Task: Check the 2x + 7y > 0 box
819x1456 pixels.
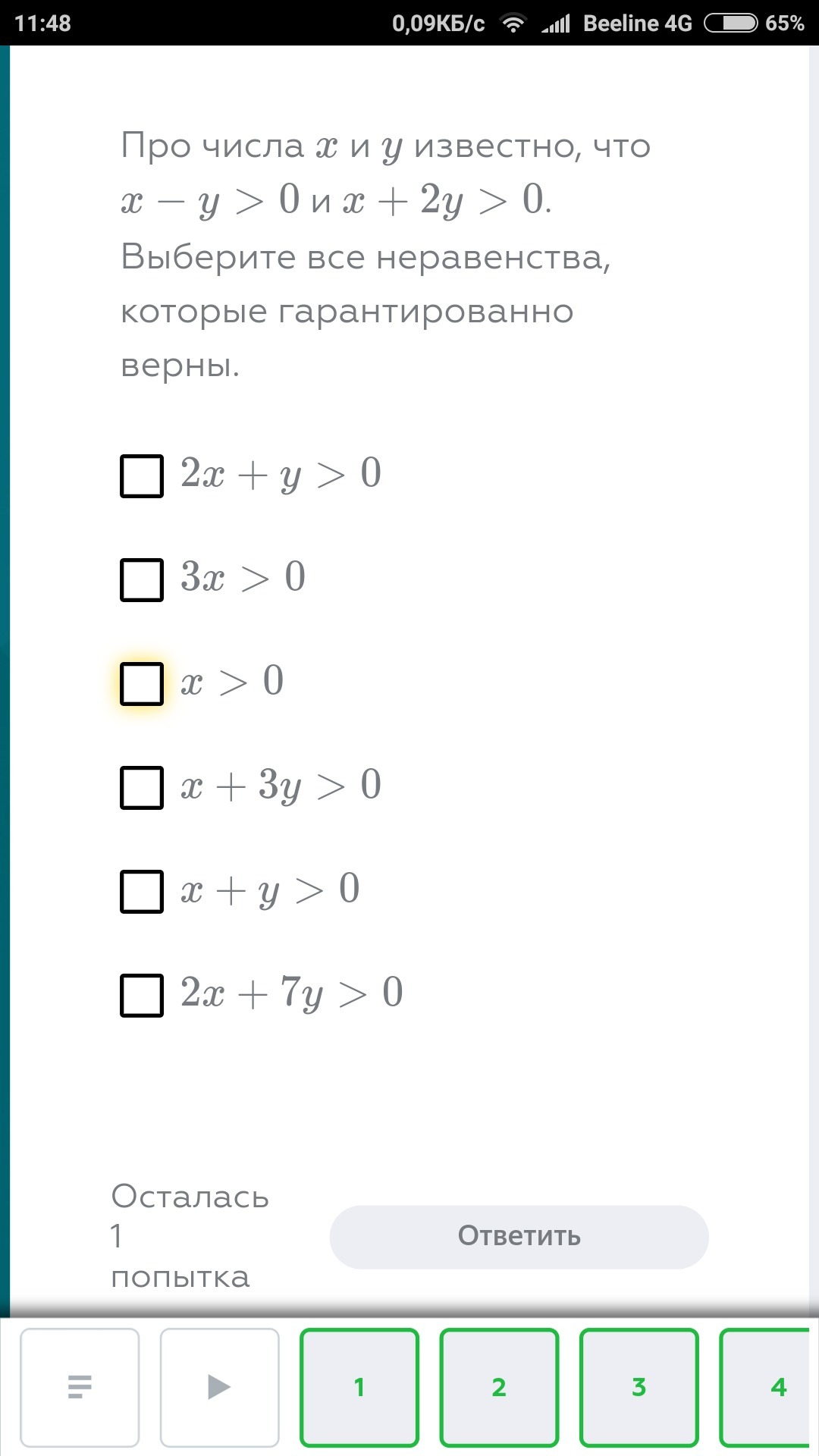Action: tap(141, 996)
